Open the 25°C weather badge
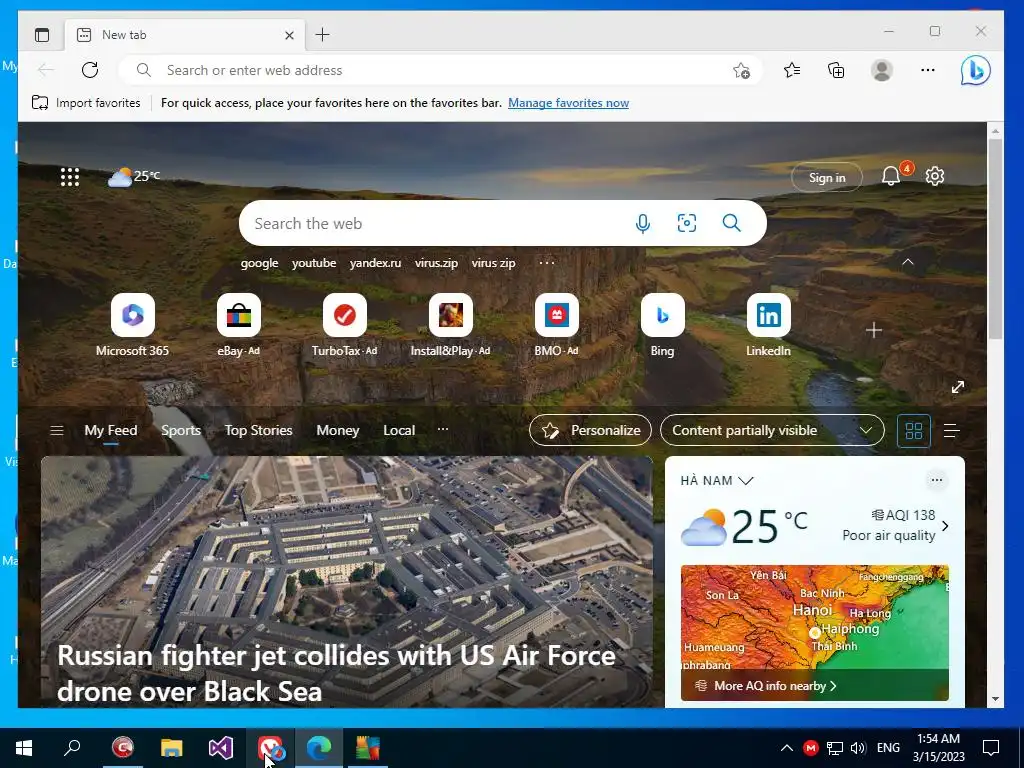Screen dimensions: 1024x768 click(134, 176)
